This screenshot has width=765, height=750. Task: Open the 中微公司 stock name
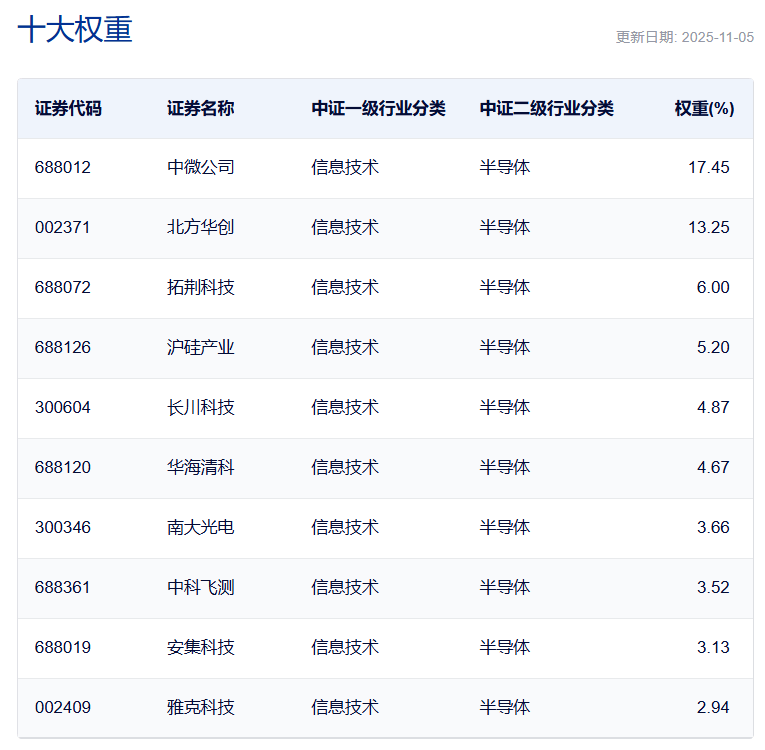coord(201,167)
